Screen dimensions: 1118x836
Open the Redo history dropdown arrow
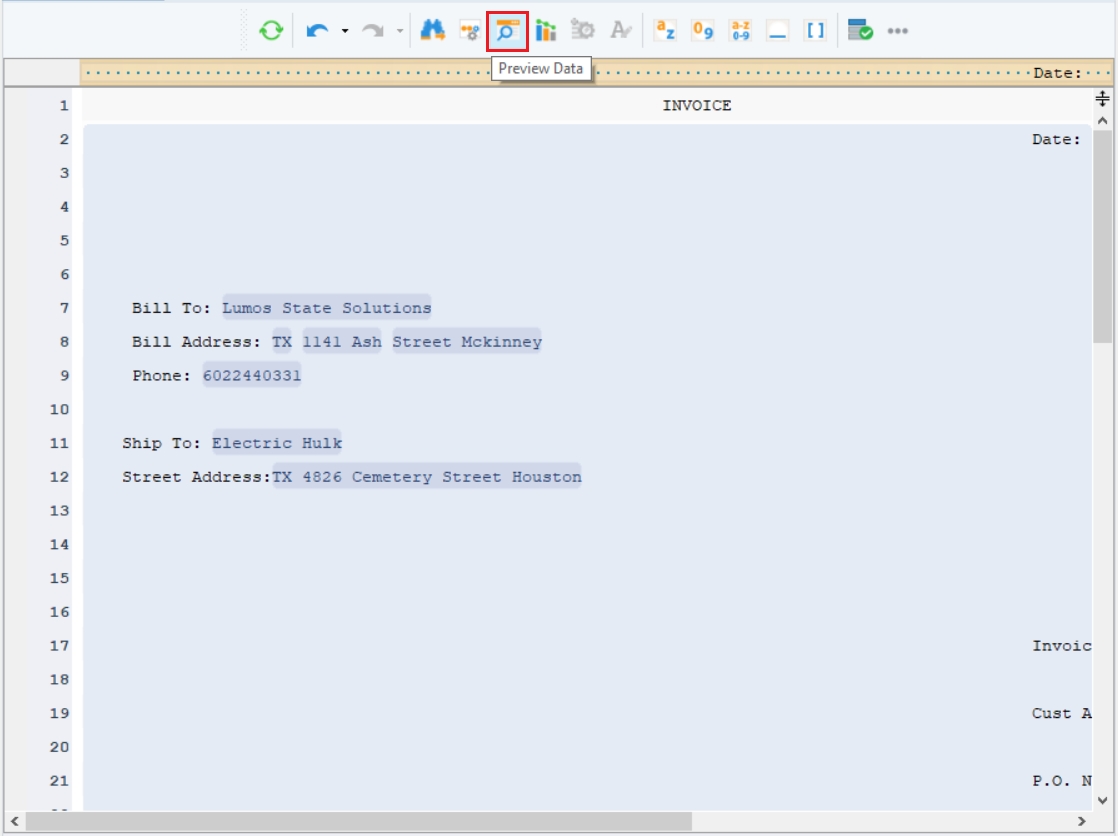point(400,31)
